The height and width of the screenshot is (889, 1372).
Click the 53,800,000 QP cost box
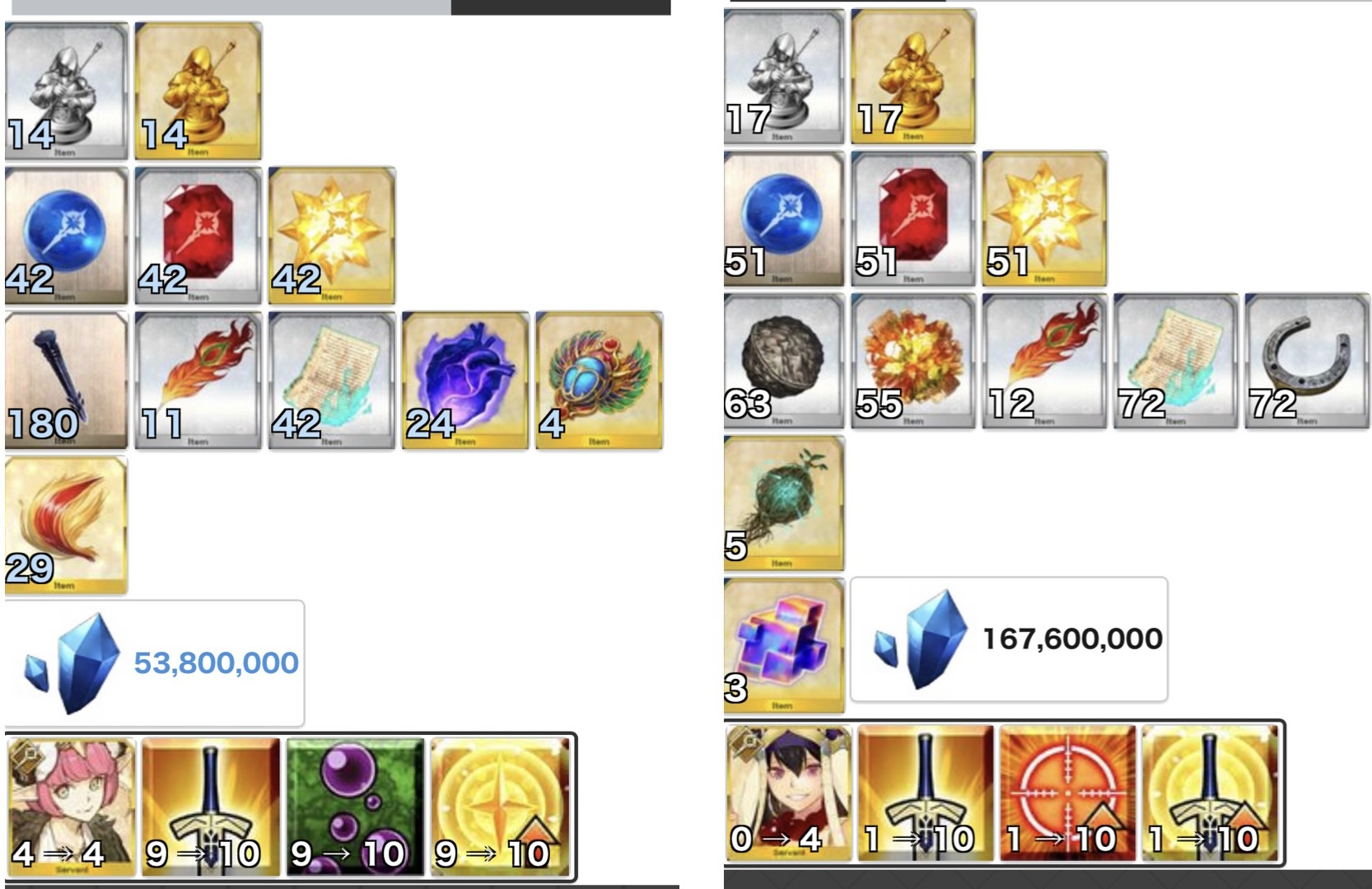(x=155, y=663)
